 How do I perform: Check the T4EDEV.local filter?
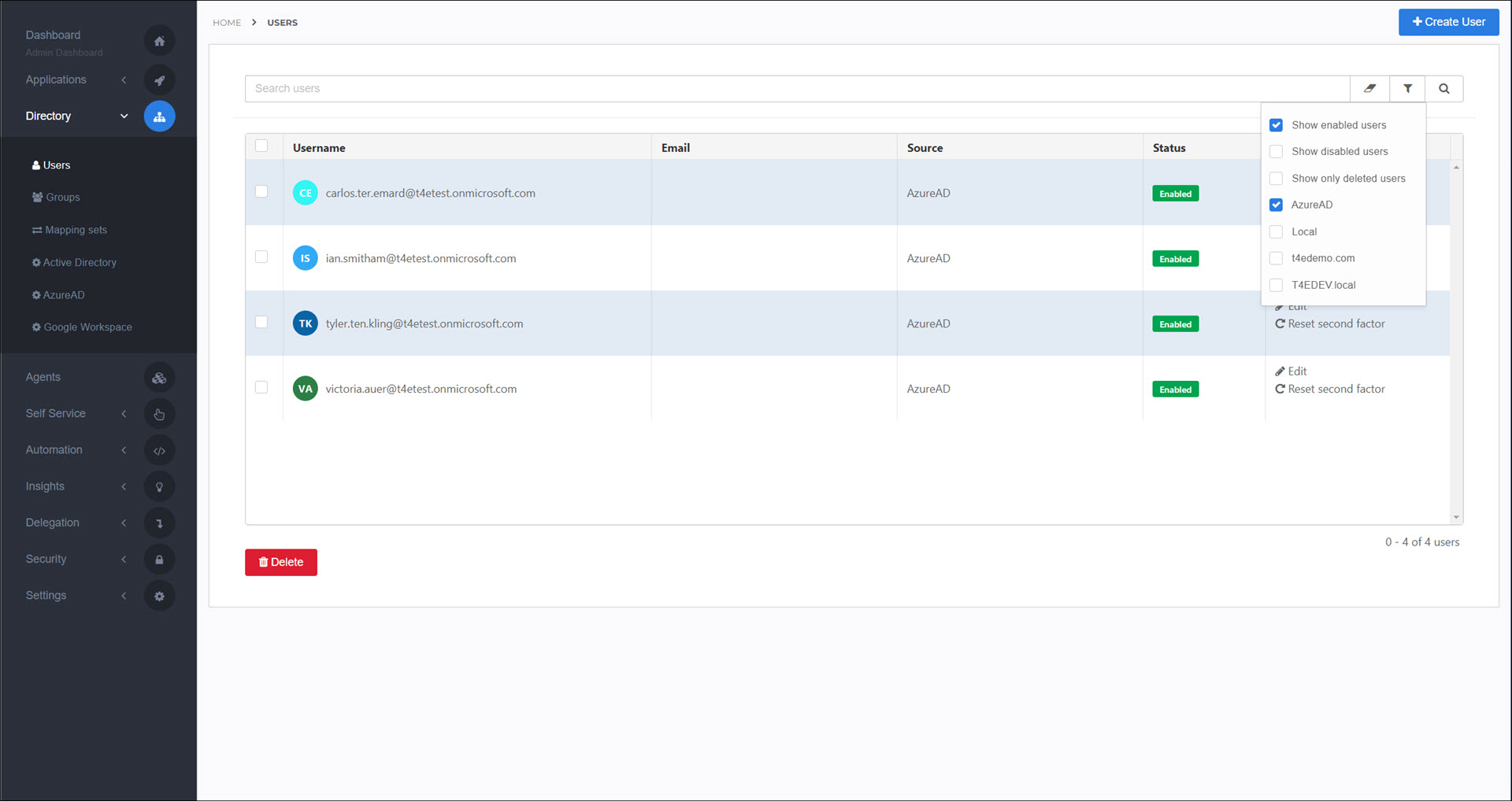coord(1277,285)
